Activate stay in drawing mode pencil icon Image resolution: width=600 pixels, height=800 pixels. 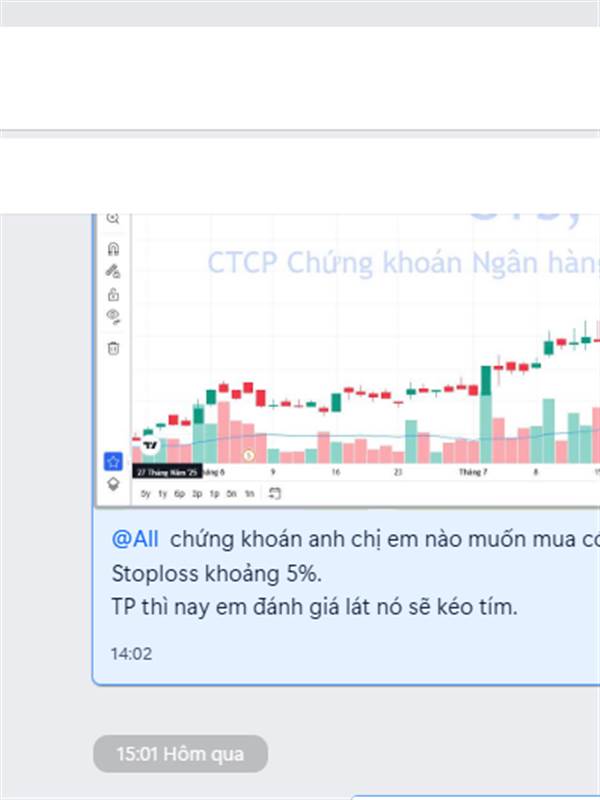click(113, 271)
